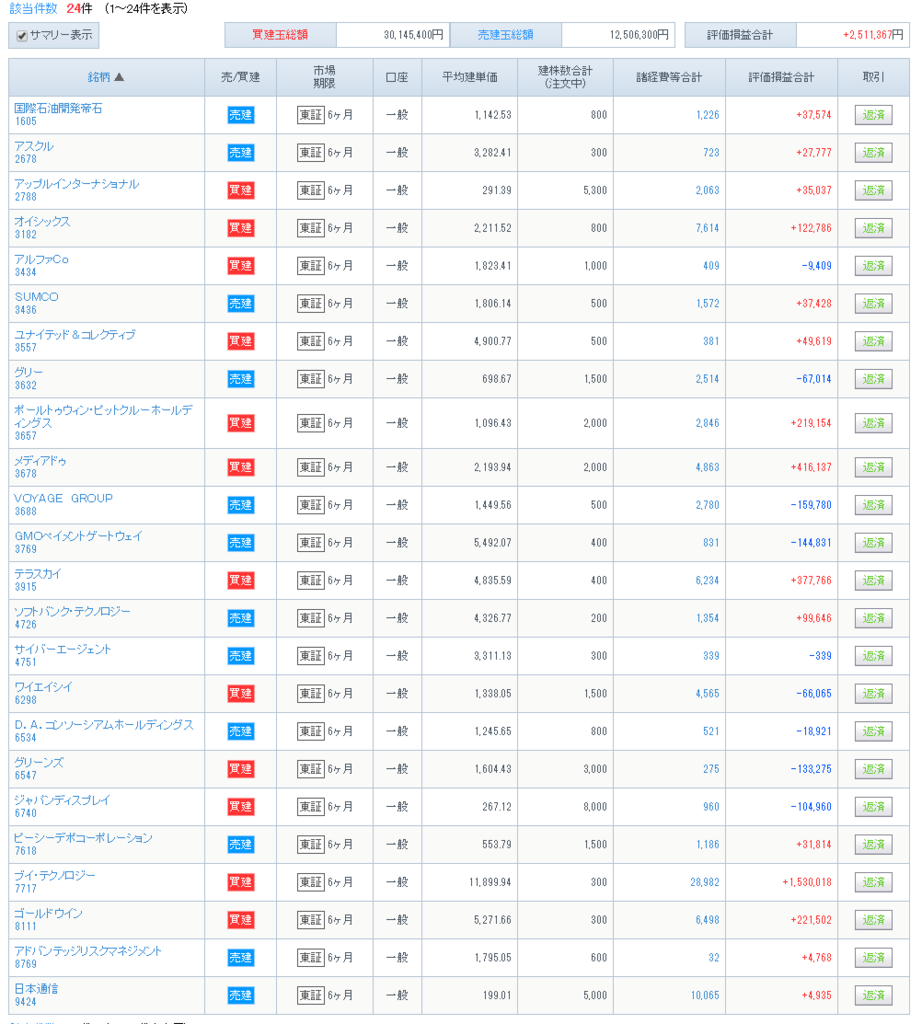Click 返済 button for アルファCo row
This screenshot has width=922, height=1024.
point(873,266)
